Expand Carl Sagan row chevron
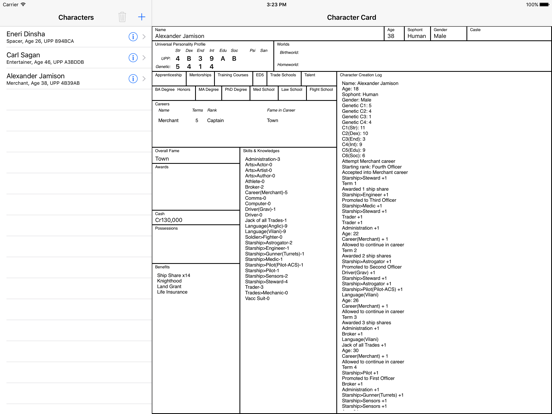The height and width of the screenshot is (414, 552). (144, 58)
